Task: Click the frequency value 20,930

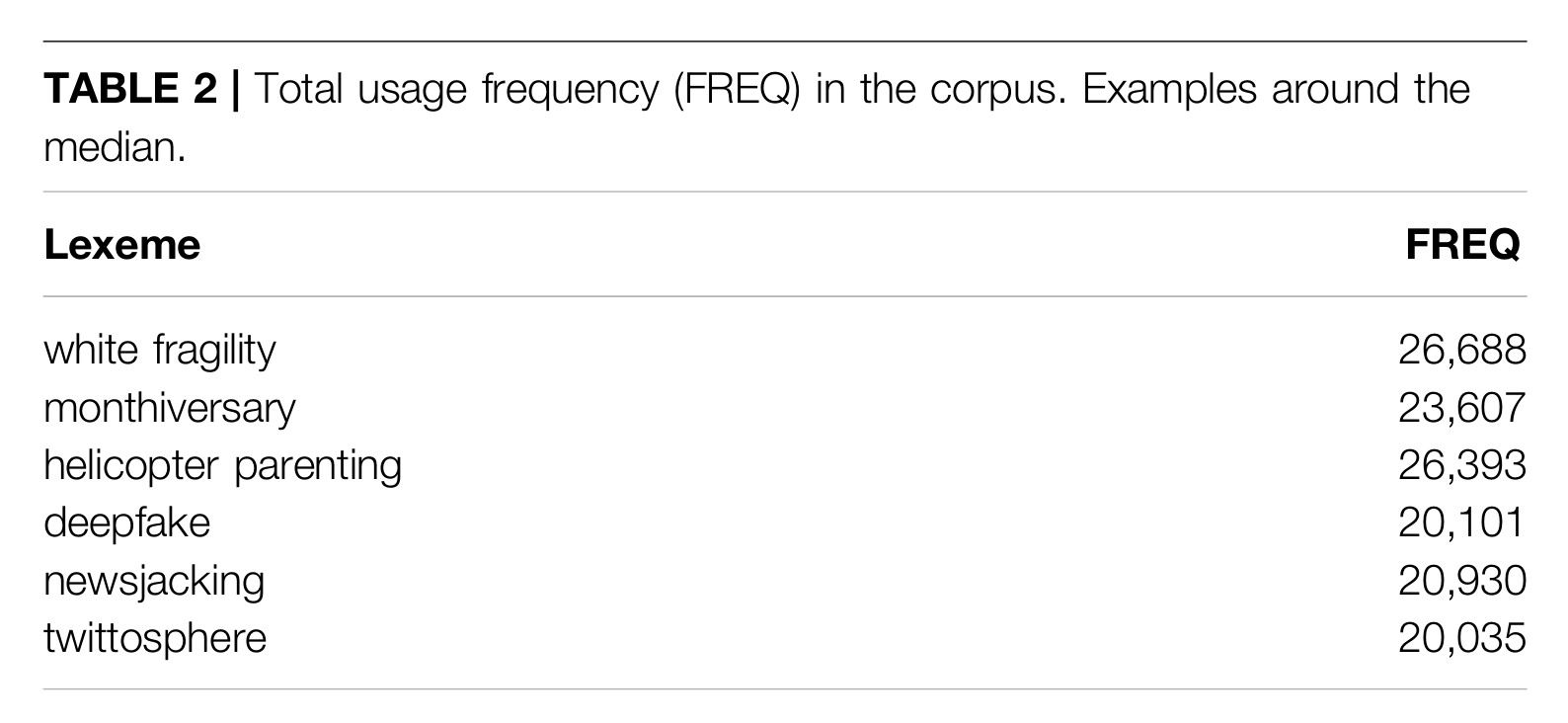Action: point(1461,581)
